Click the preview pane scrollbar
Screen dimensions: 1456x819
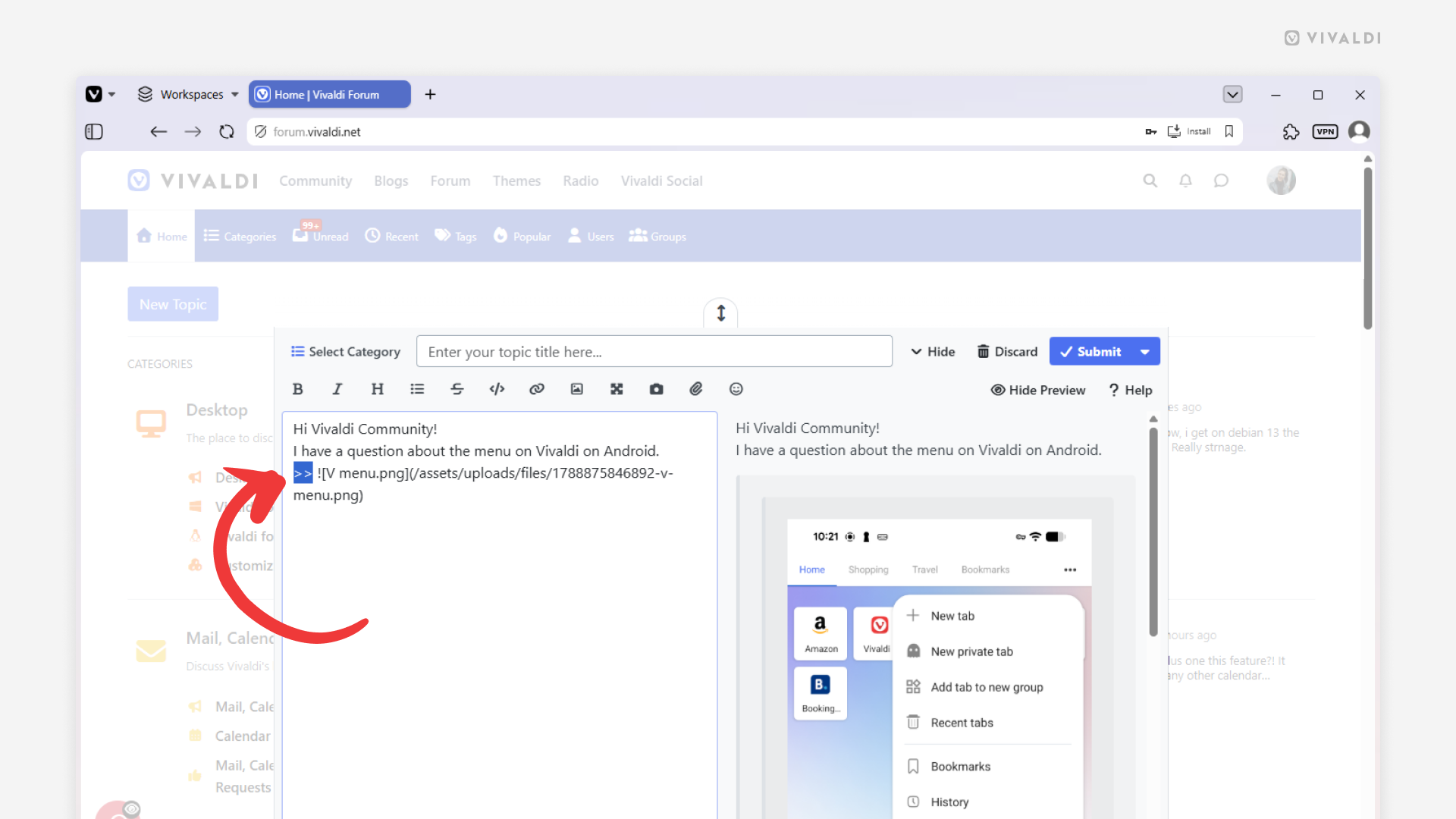(1153, 532)
